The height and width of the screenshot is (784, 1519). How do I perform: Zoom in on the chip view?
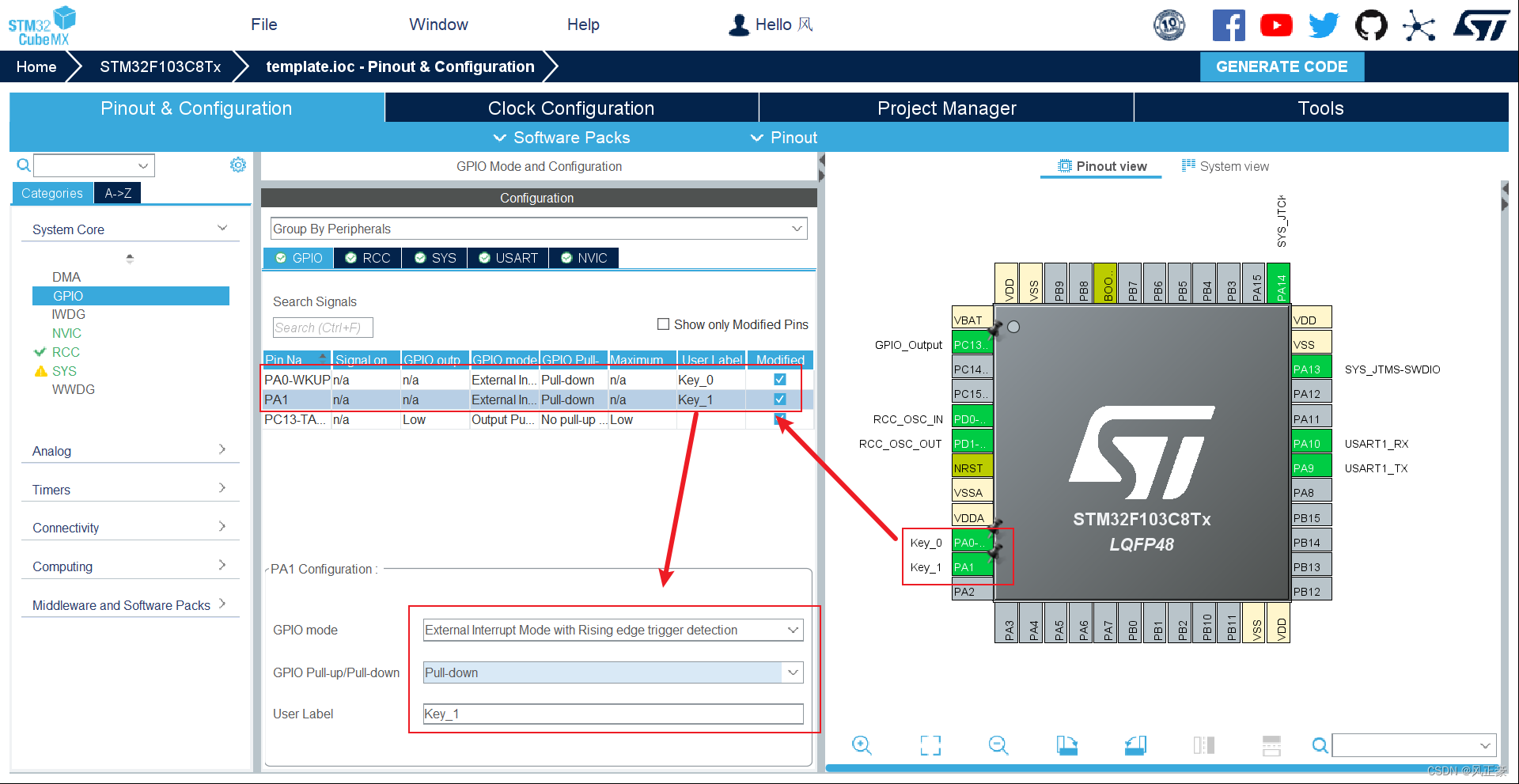862,745
